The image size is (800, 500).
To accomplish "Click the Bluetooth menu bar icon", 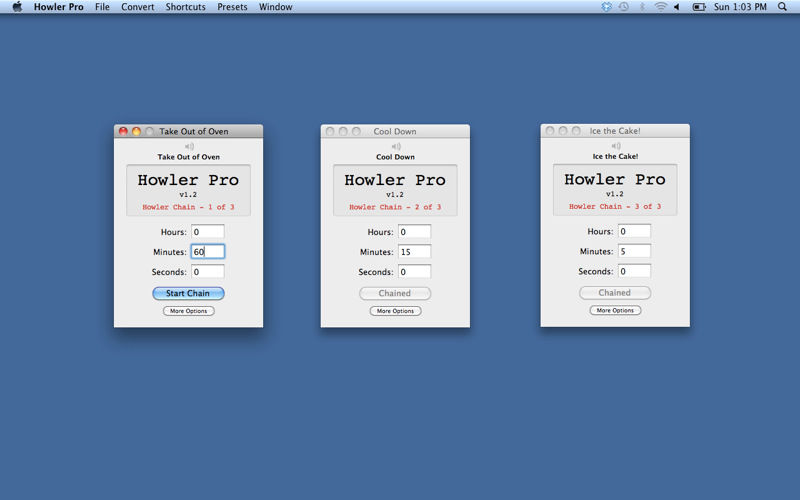I will (x=642, y=7).
